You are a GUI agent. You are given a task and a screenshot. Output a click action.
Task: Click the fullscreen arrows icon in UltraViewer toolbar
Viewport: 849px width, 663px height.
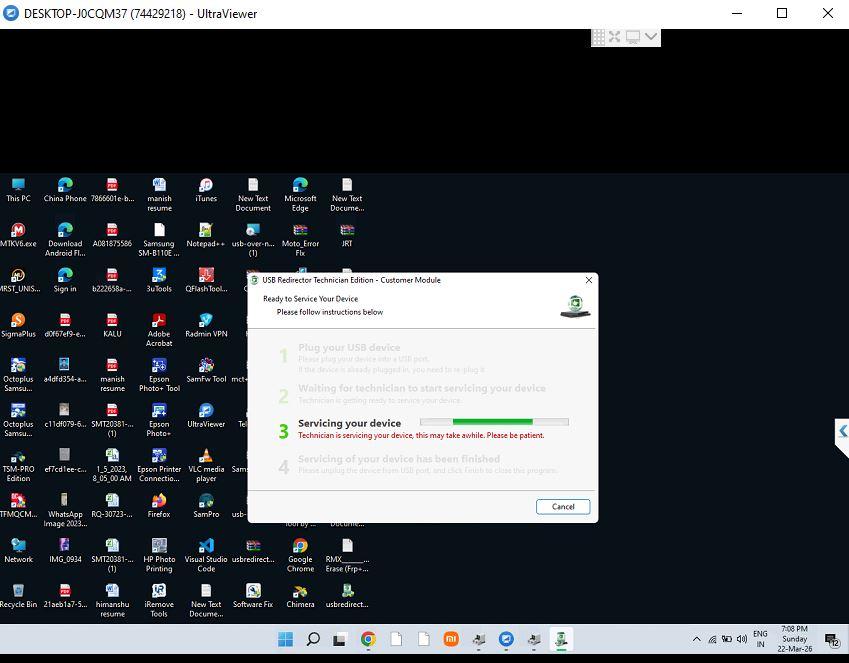615,37
